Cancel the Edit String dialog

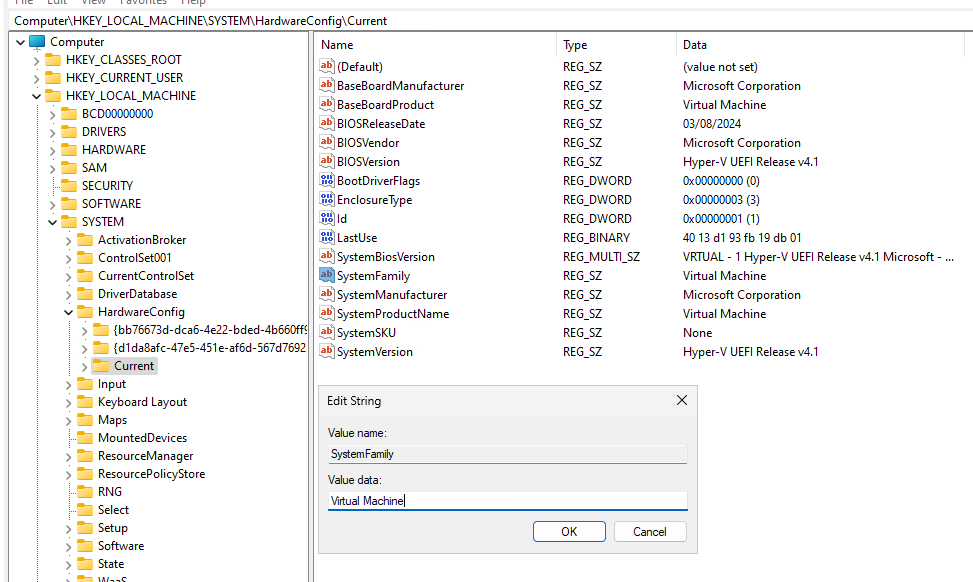point(650,532)
